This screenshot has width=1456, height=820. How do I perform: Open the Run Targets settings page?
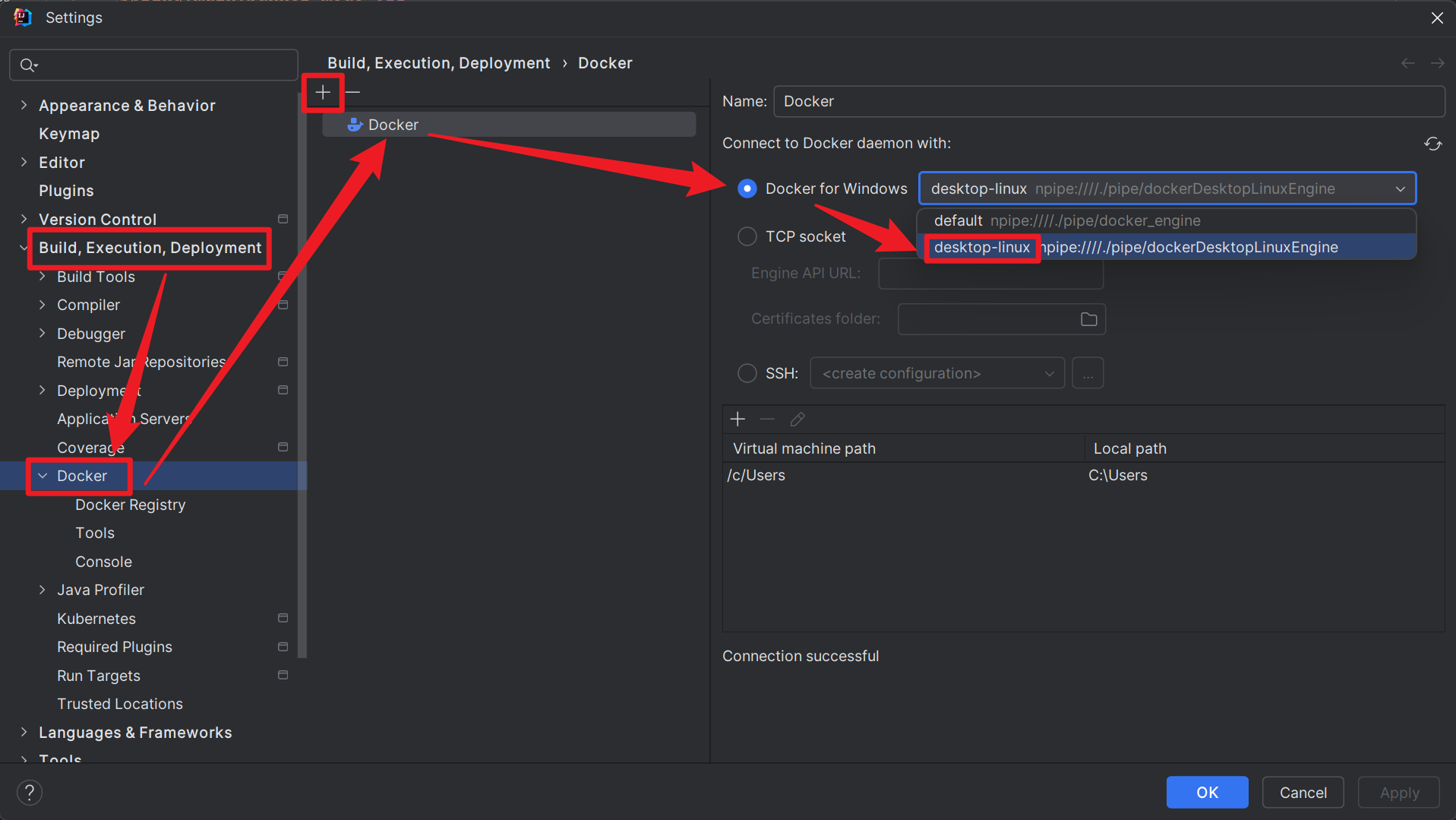(x=99, y=676)
